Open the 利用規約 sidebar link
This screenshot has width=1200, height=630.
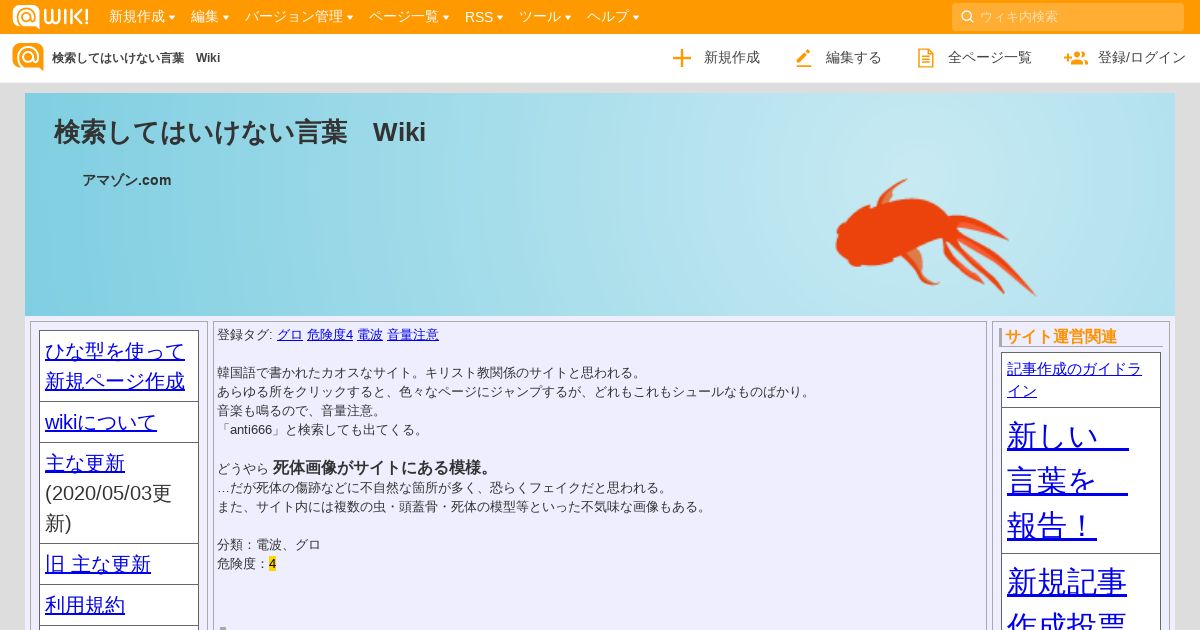tap(85, 605)
